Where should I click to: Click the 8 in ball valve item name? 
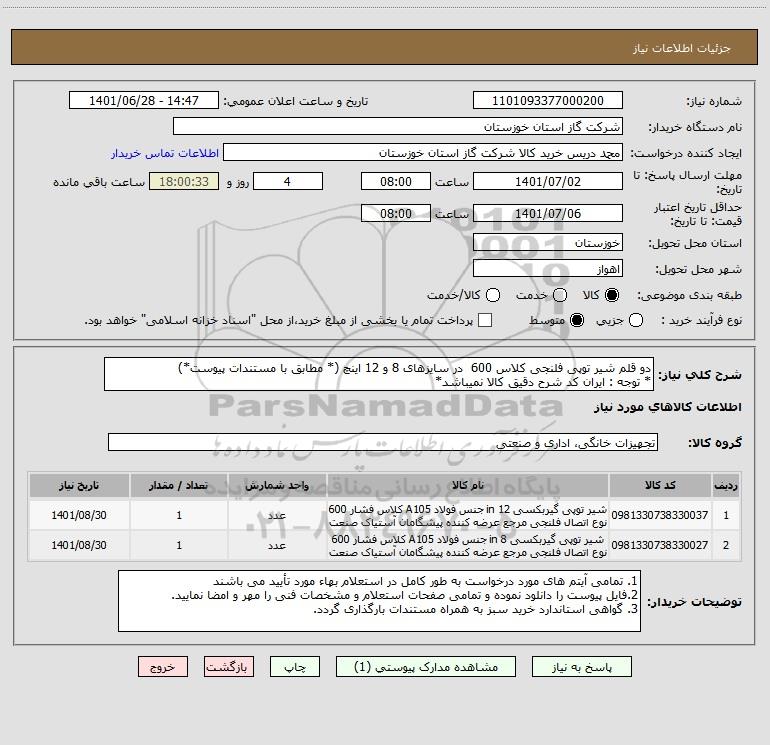(468, 545)
